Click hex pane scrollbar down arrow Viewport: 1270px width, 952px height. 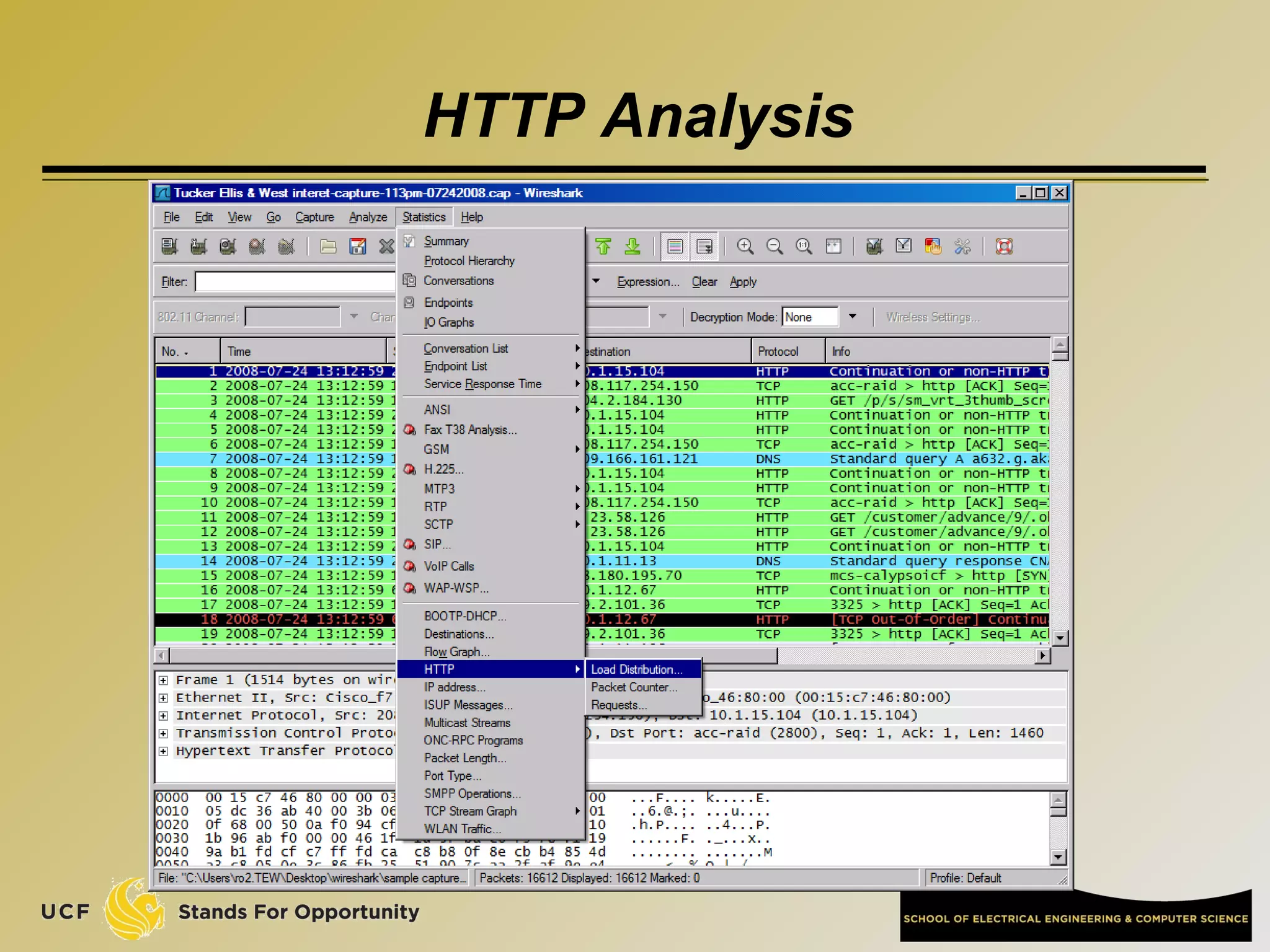pos(1059,857)
